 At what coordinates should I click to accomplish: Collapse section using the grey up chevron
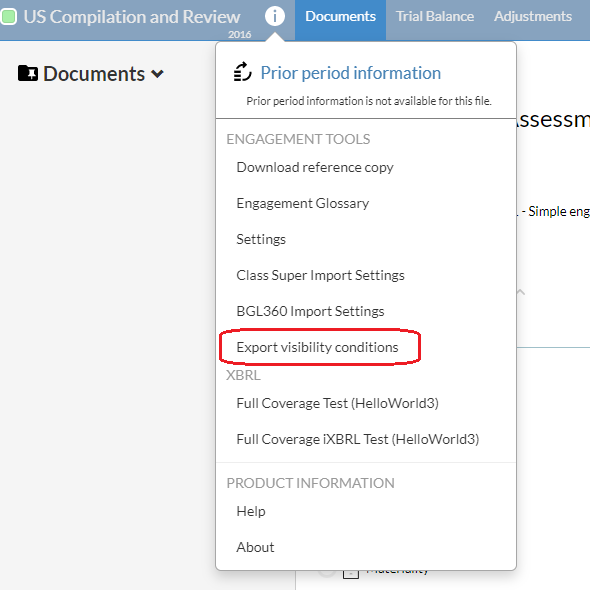tap(520, 292)
